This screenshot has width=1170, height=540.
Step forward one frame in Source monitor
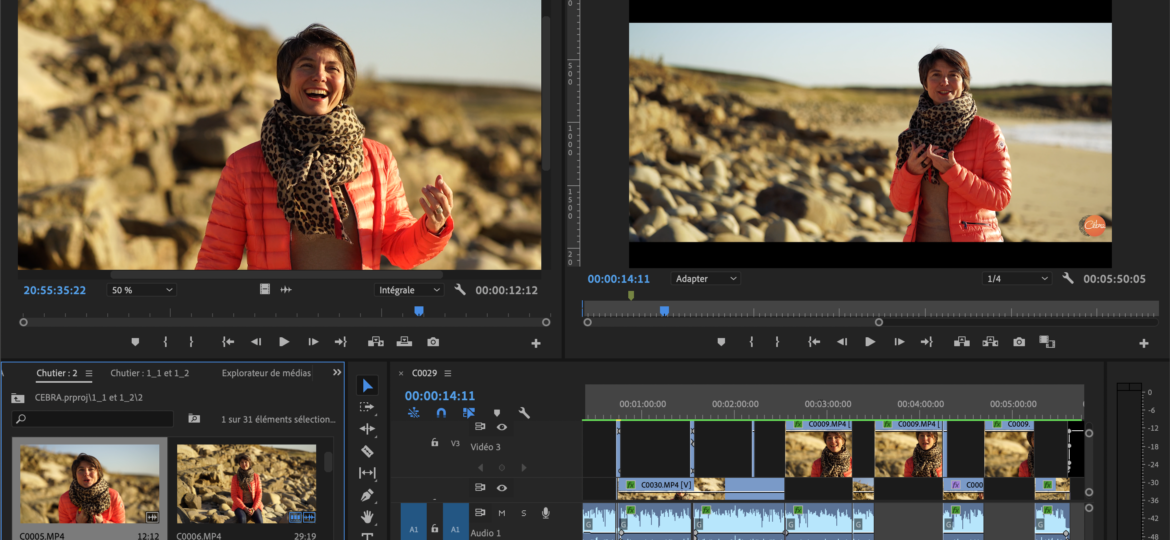[x=313, y=342]
